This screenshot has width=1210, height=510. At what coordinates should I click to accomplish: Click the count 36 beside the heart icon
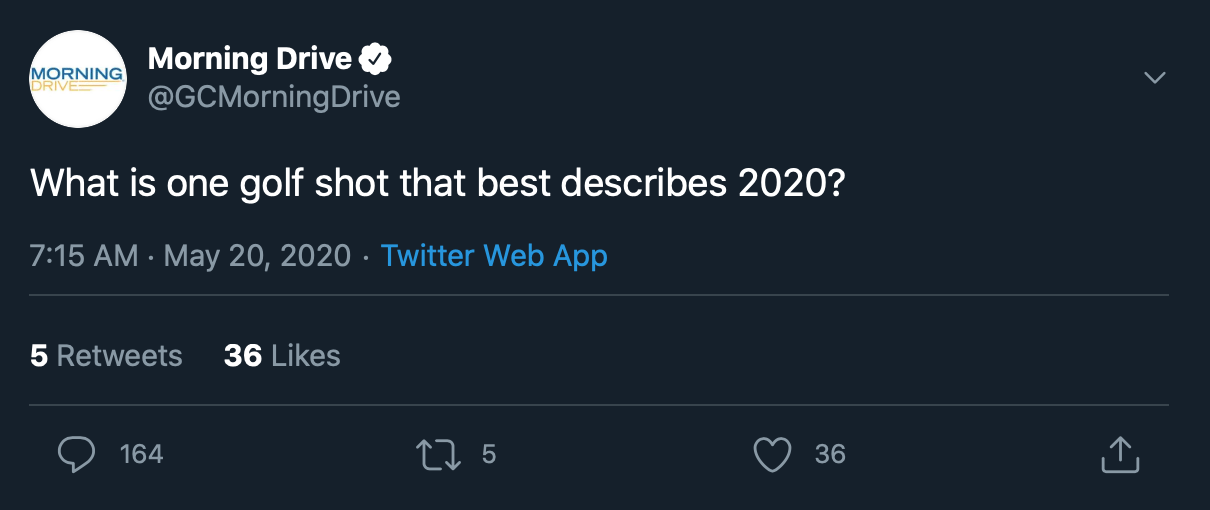830,455
